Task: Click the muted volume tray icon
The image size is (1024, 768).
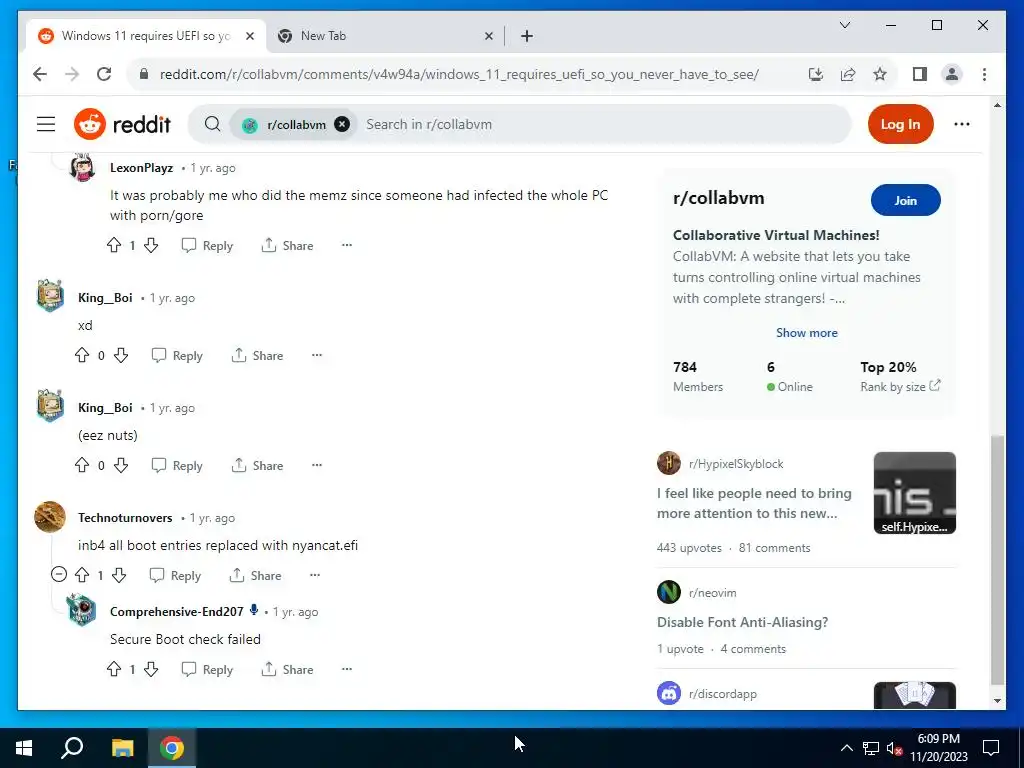Action: 895,748
